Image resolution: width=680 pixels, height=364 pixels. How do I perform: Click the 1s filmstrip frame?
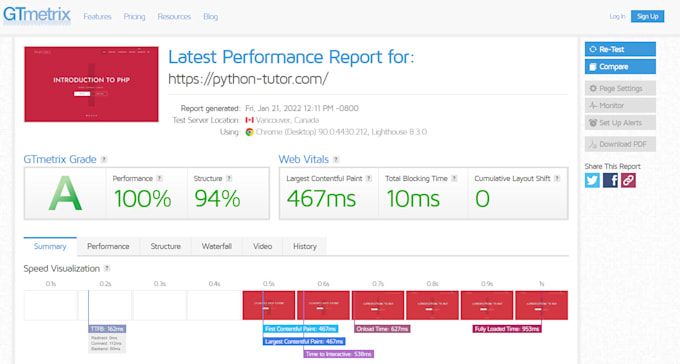coord(542,305)
